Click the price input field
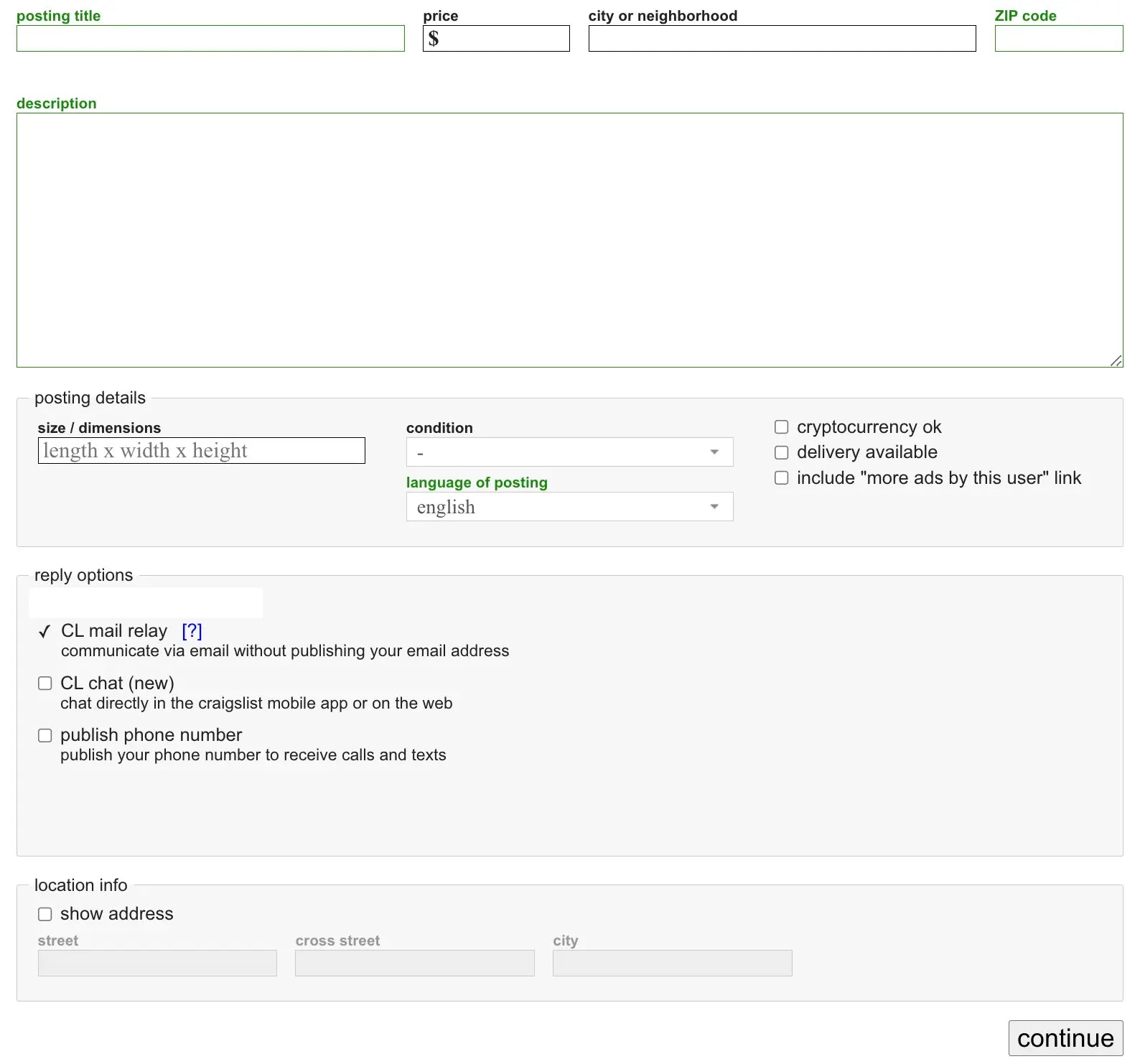Screen dimensions: 1140x1064 (x=496, y=39)
